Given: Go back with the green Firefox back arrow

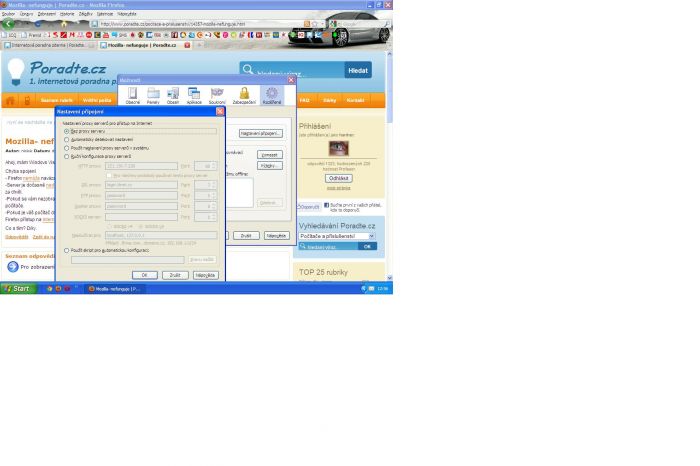Looking at the screenshot, I should pos(8,24).
